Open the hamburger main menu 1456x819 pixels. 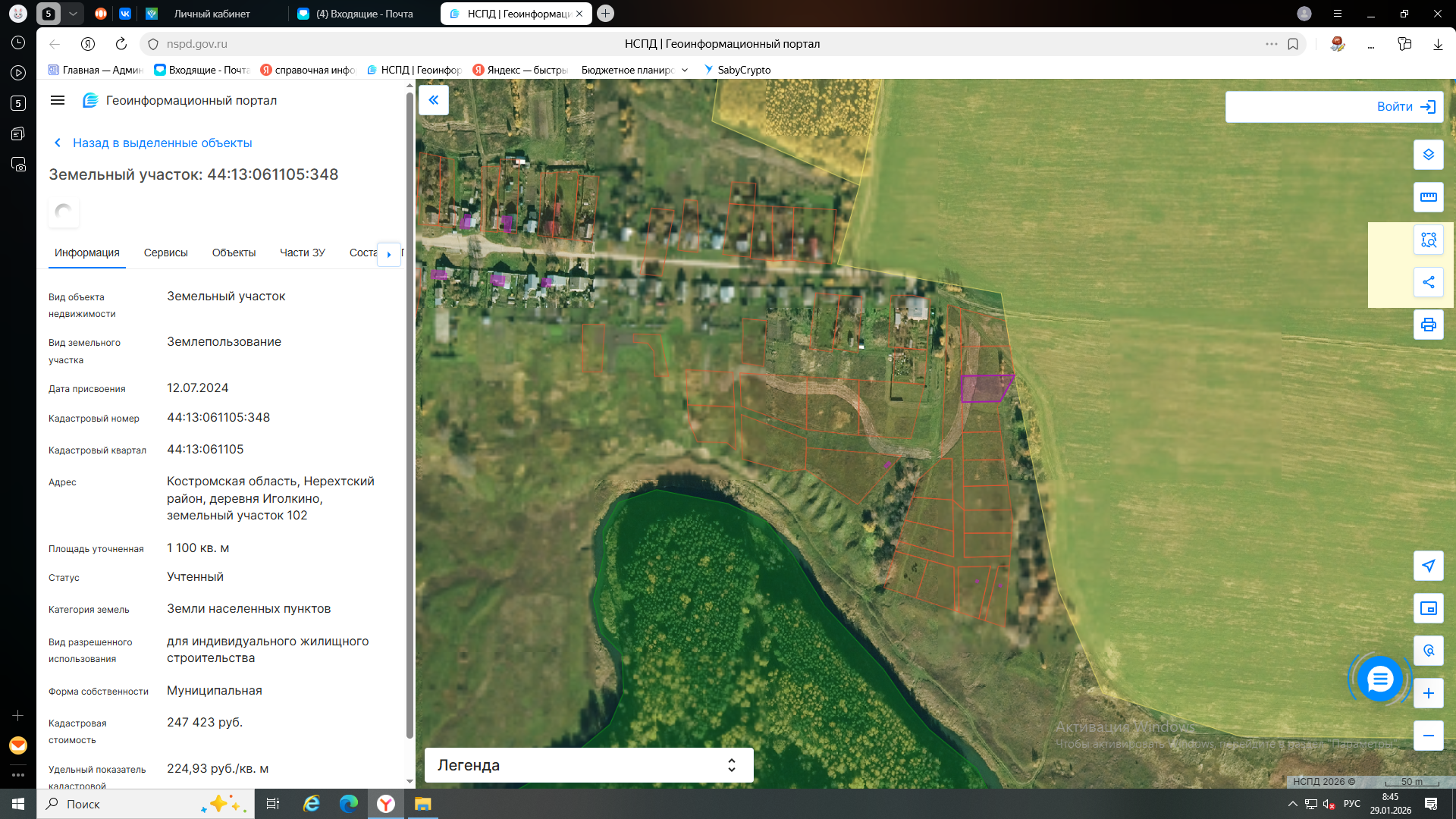58,100
